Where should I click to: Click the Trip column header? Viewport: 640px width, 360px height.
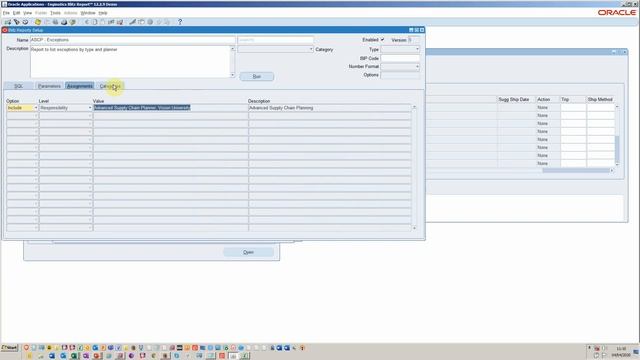565,100
